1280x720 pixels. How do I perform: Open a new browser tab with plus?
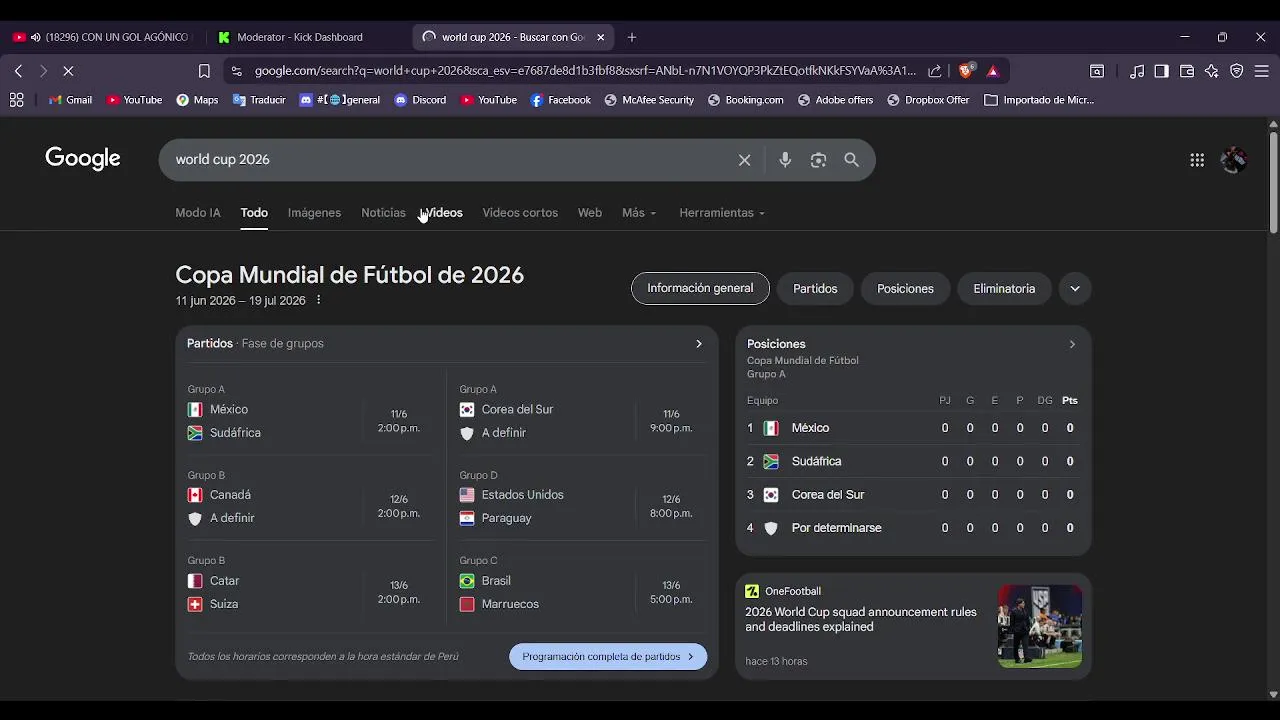point(632,37)
